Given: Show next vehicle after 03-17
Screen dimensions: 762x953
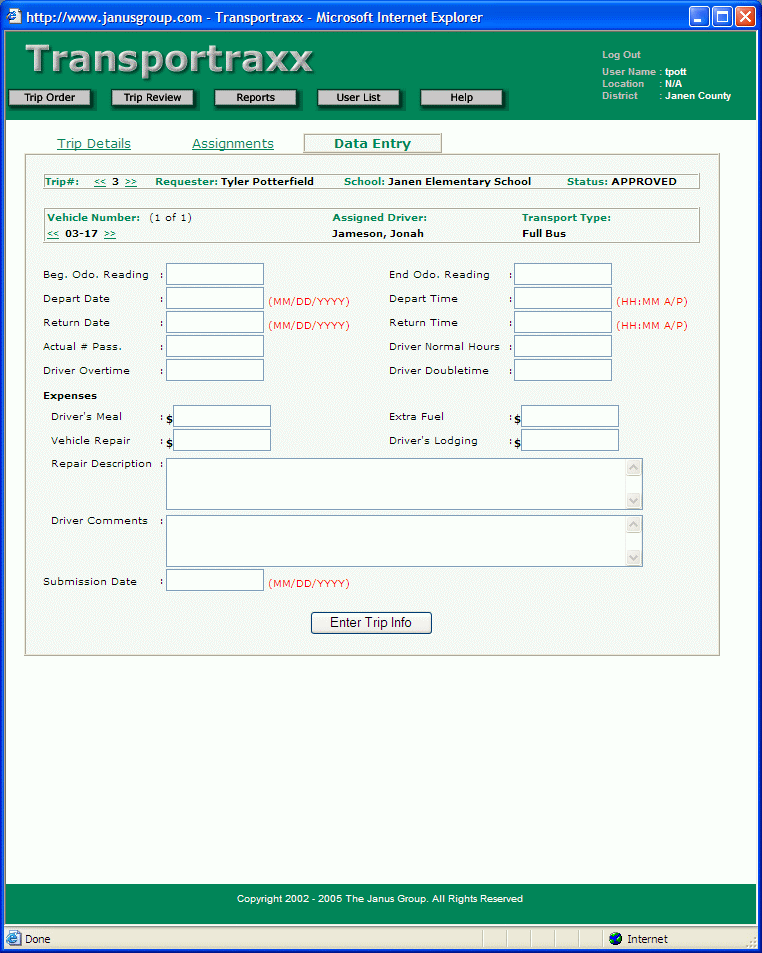Looking at the screenshot, I should 110,234.
